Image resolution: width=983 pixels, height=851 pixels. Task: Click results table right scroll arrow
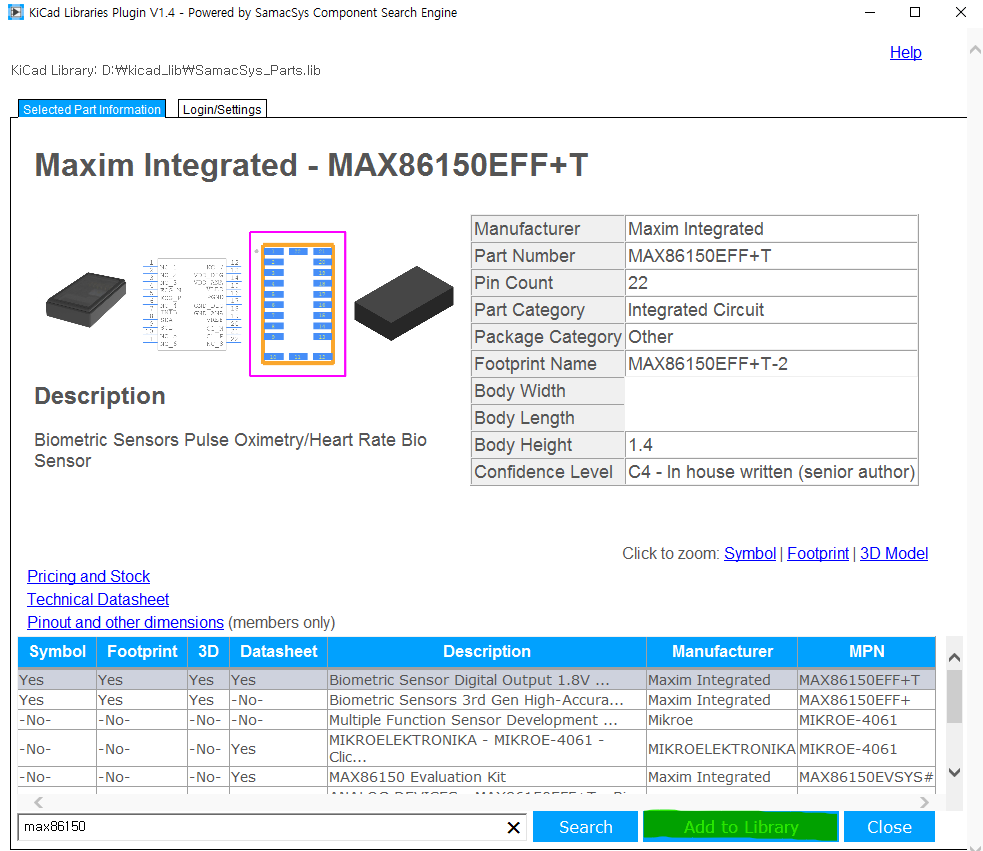(924, 802)
